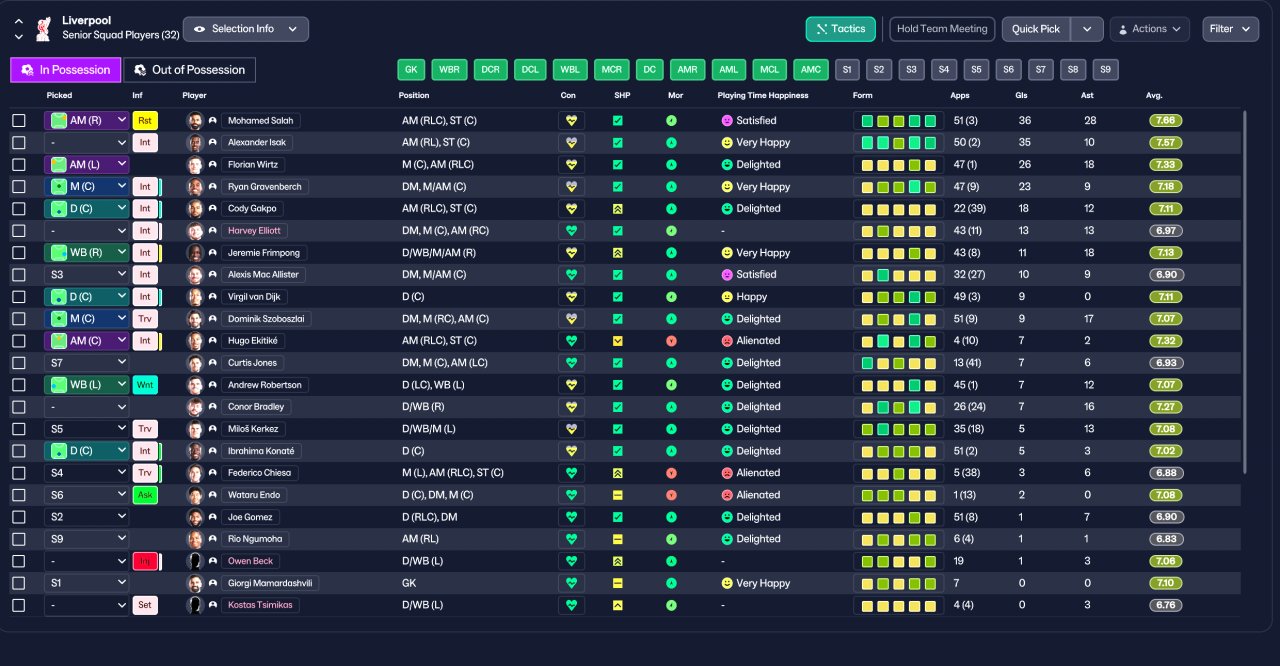Screen dimensions: 1280x666
Task: Click the Liverpool club crest icon
Action: click(43, 28)
